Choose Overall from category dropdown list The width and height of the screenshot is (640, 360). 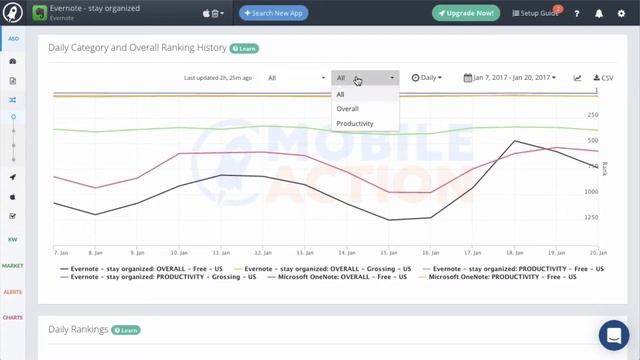(x=365, y=109)
